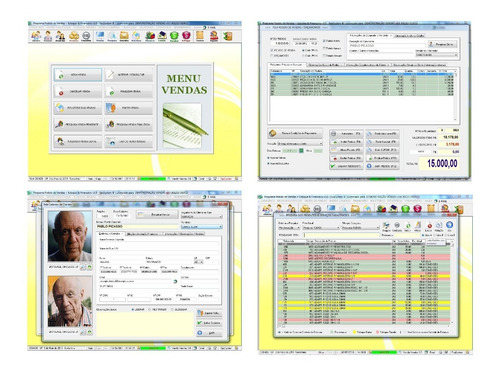Click the green dollar icon in Menu Vendas toolbar
The image size is (500, 374).
click(174, 36)
